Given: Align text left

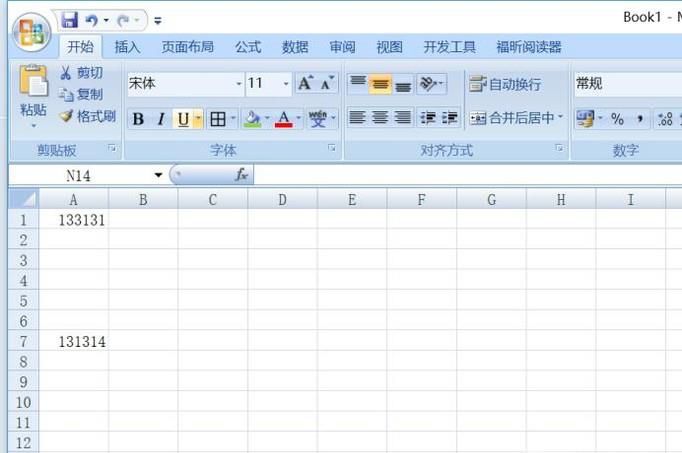Looking at the screenshot, I should pyautogui.click(x=358, y=118).
